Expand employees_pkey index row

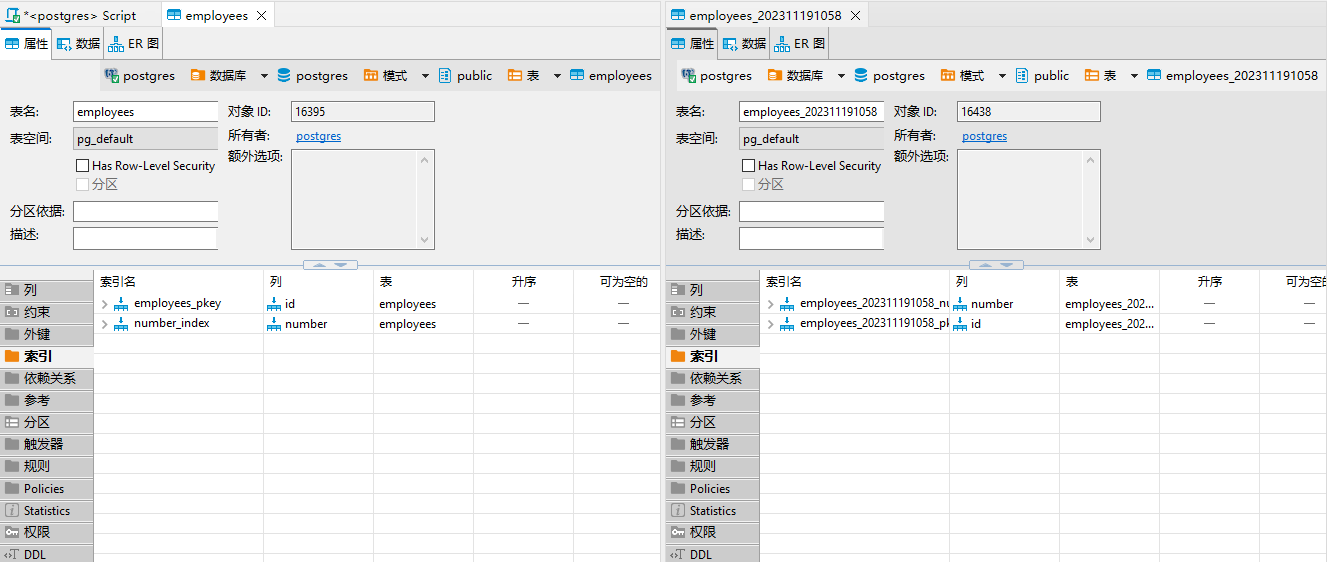coord(104,304)
